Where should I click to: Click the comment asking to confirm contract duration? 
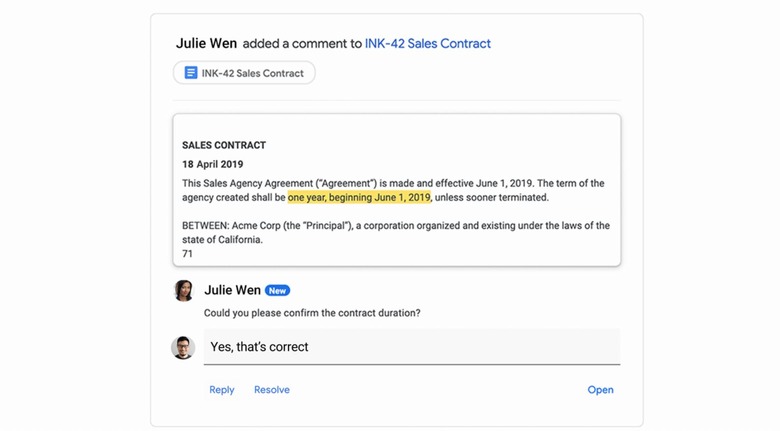point(312,313)
